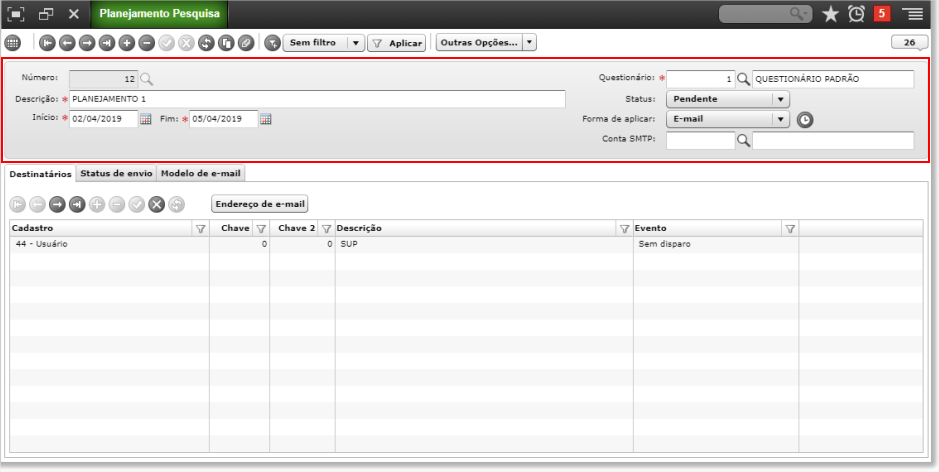Filter the Chave column
The image size is (939, 472).
point(261,229)
